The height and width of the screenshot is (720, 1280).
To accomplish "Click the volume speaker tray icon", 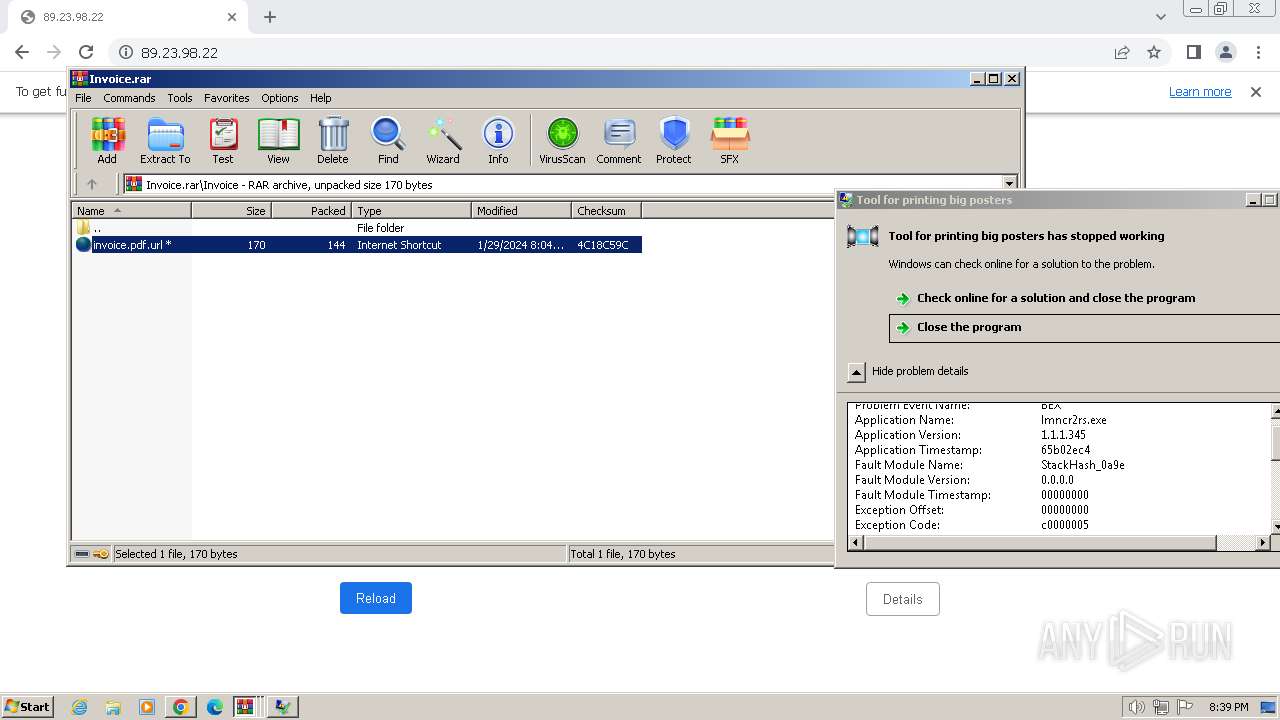I will click(1136, 707).
